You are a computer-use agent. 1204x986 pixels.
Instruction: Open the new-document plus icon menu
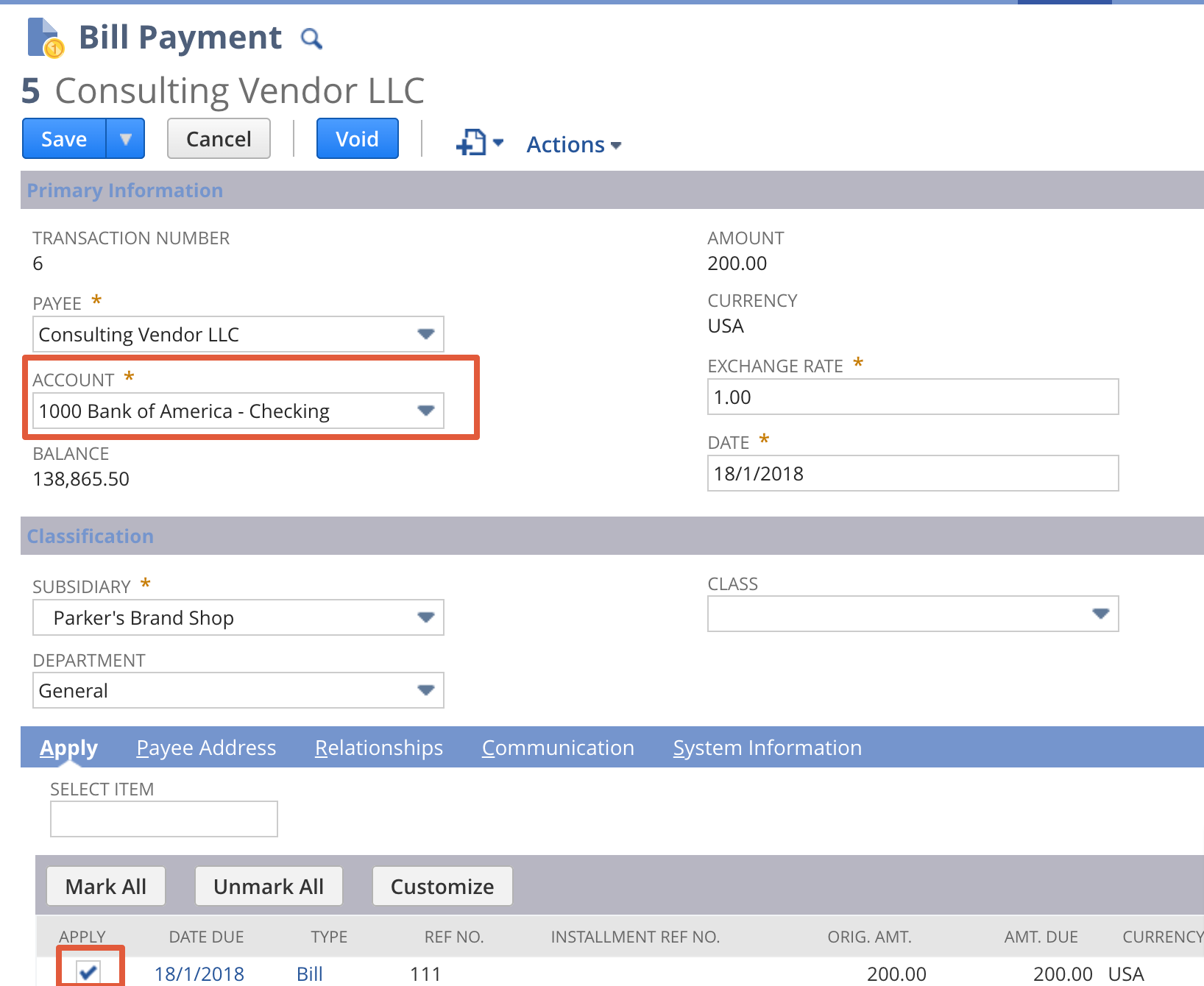pyautogui.click(x=480, y=142)
